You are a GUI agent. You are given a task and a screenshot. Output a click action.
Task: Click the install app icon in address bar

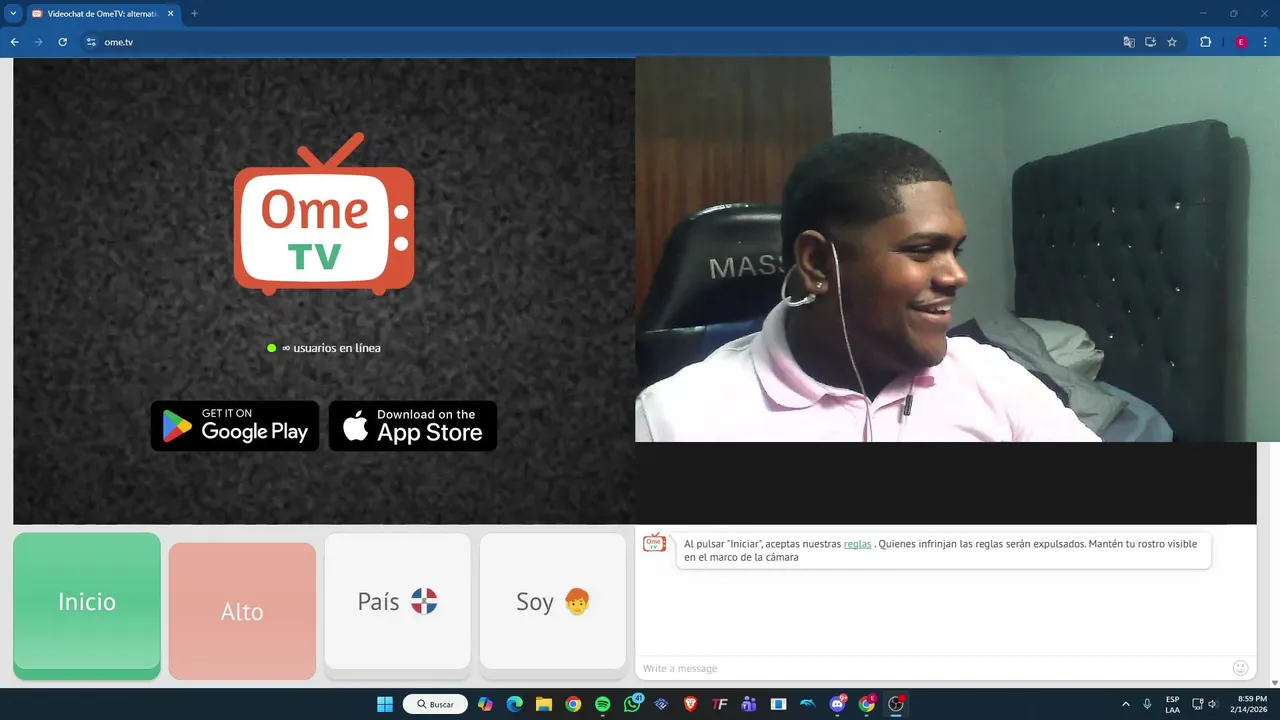pos(1151,42)
